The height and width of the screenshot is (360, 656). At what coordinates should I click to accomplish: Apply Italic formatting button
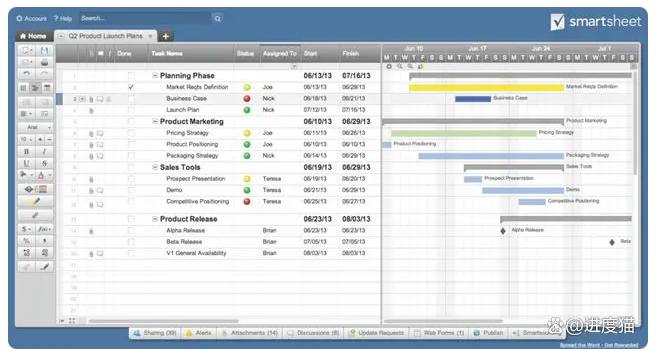pyautogui.click(x=44, y=152)
